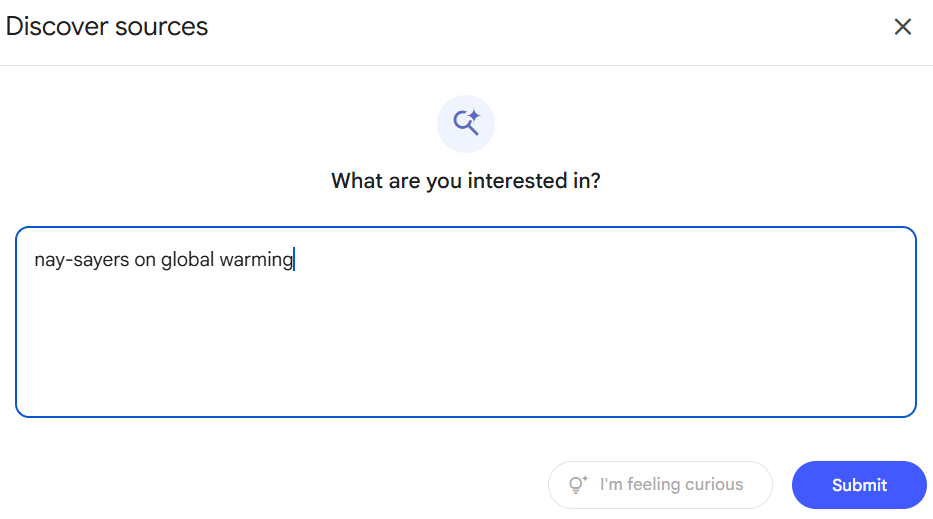Close the Discover sources dialog
This screenshot has height=519, width=933.
(903, 27)
